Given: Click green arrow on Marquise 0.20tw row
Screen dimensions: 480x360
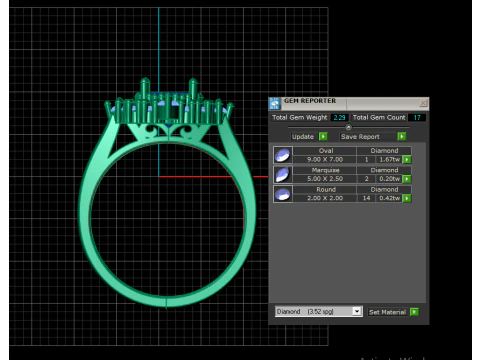Looking at the screenshot, I should (x=407, y=179).
